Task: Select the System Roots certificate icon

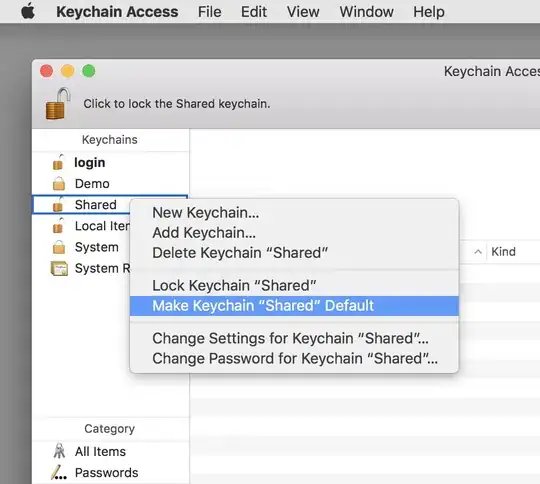Action: click(59, 268)
